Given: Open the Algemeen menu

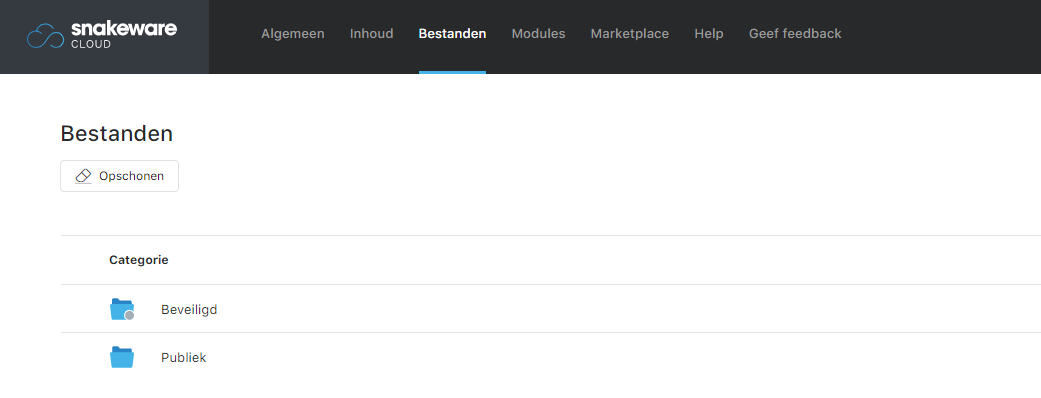Looking at the screenshot, I should (293, 34).
